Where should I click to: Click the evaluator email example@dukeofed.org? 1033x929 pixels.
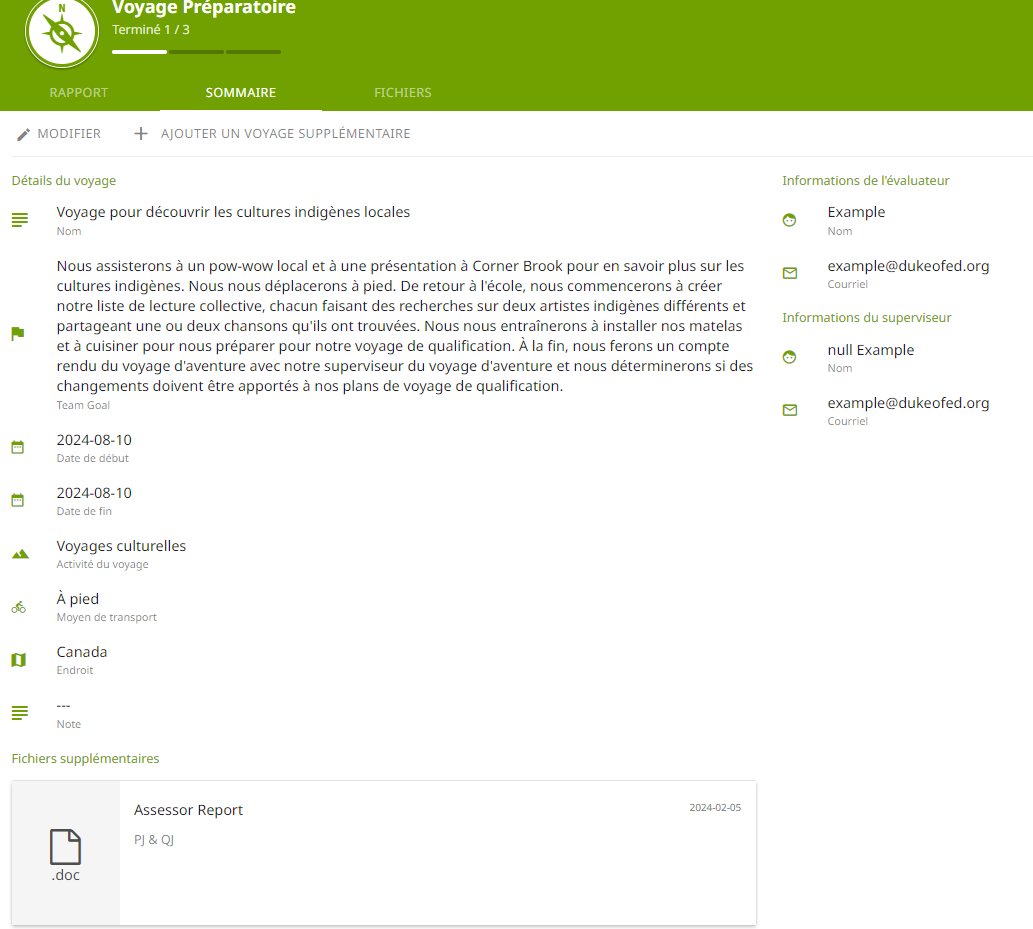click(908, 266)
